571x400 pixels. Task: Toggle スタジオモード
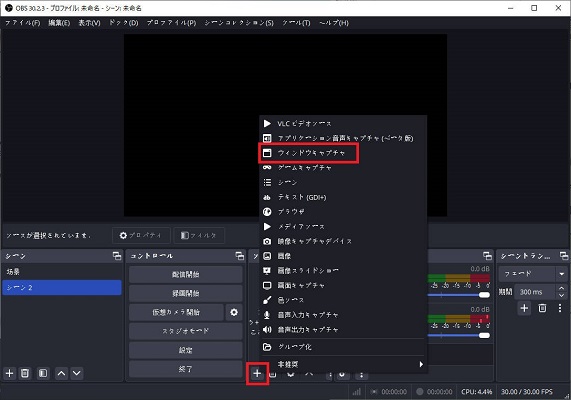click(x=185, y=331)
